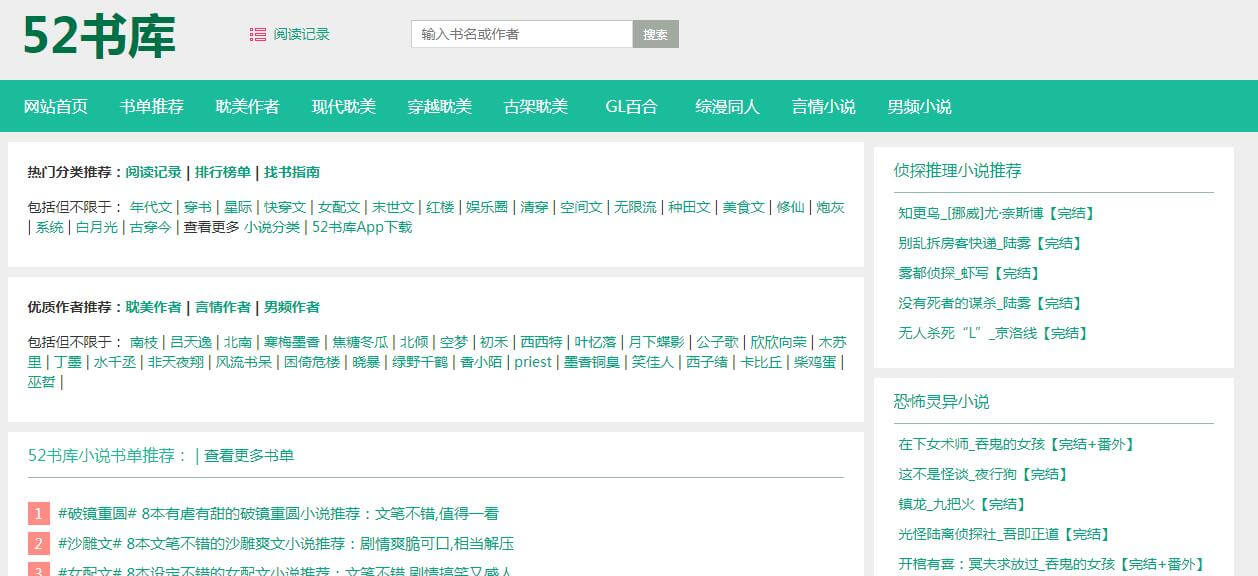Screen dimensions: 1258x576
Task: Expand more categories via 小说分类 link
Action: click(x=272, y=227)
